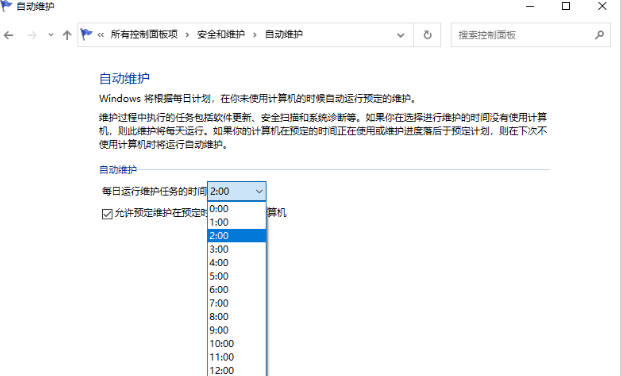Select 3:00 from the time list
Image resolution: width=621 pixels, height=376 pixels.
point(237,249)
